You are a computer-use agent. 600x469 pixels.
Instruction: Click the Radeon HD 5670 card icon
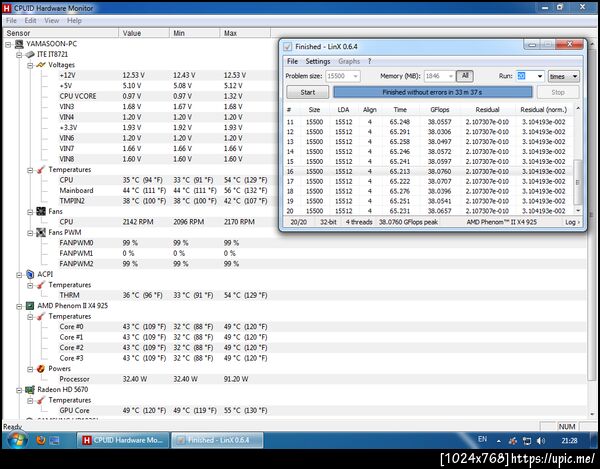coord(30,389)
